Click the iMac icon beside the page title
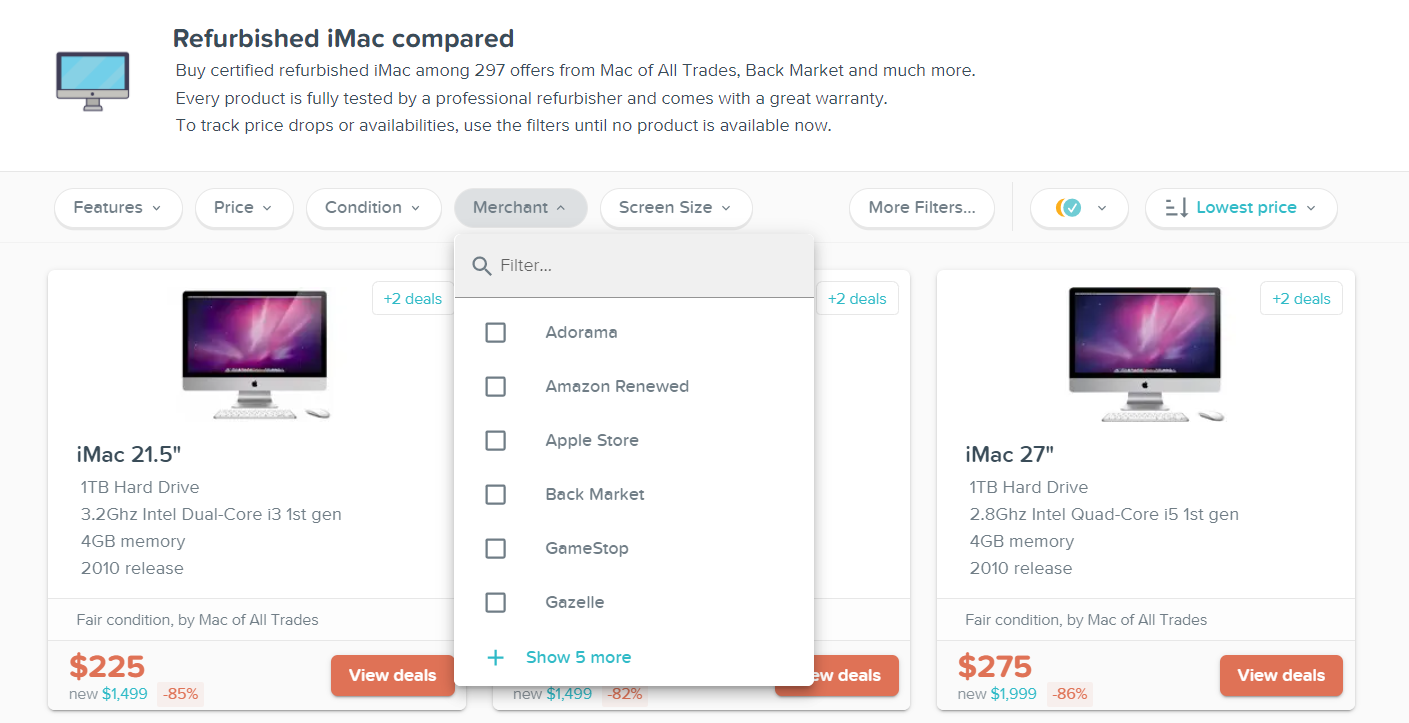Image resolution: width=1409 pixels, height=723 pixels. [92, 81]
